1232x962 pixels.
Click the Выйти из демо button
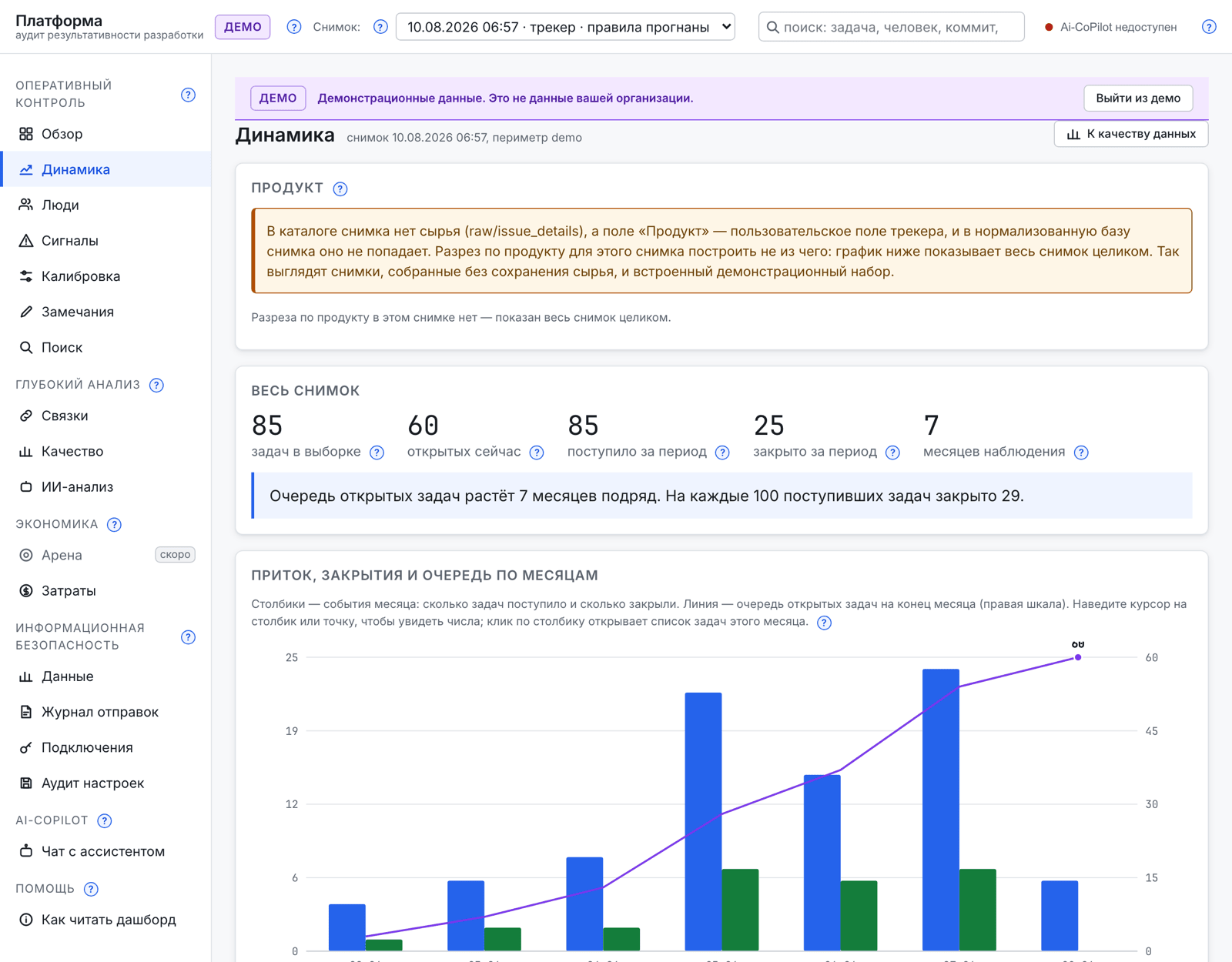[x=1138, y=98]
